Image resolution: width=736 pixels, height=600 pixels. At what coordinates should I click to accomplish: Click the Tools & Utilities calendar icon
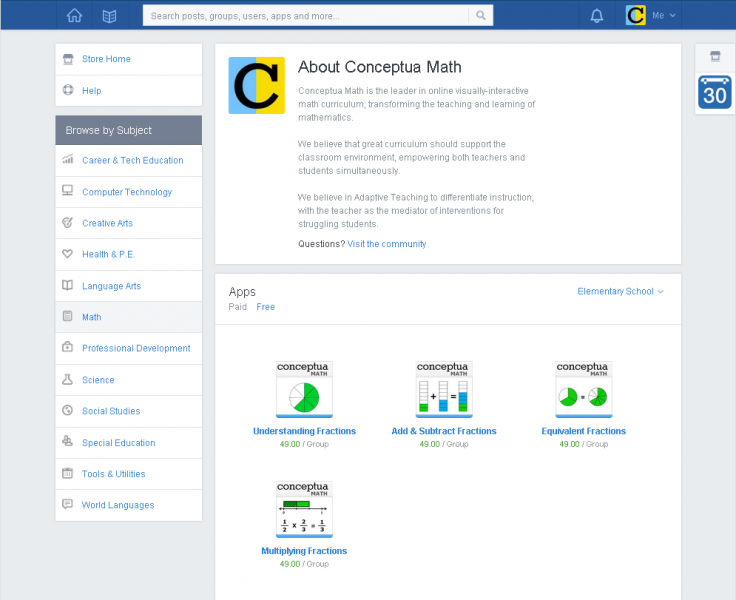click(x=68, y=473)
